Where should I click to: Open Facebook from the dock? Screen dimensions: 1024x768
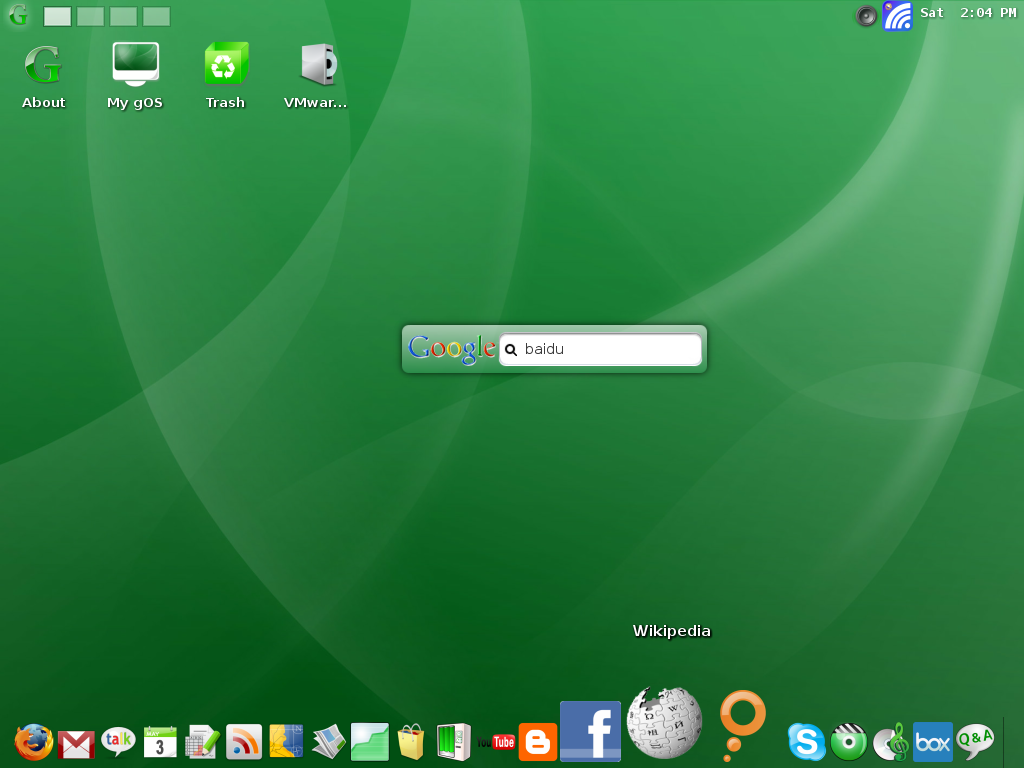(590, 731)
